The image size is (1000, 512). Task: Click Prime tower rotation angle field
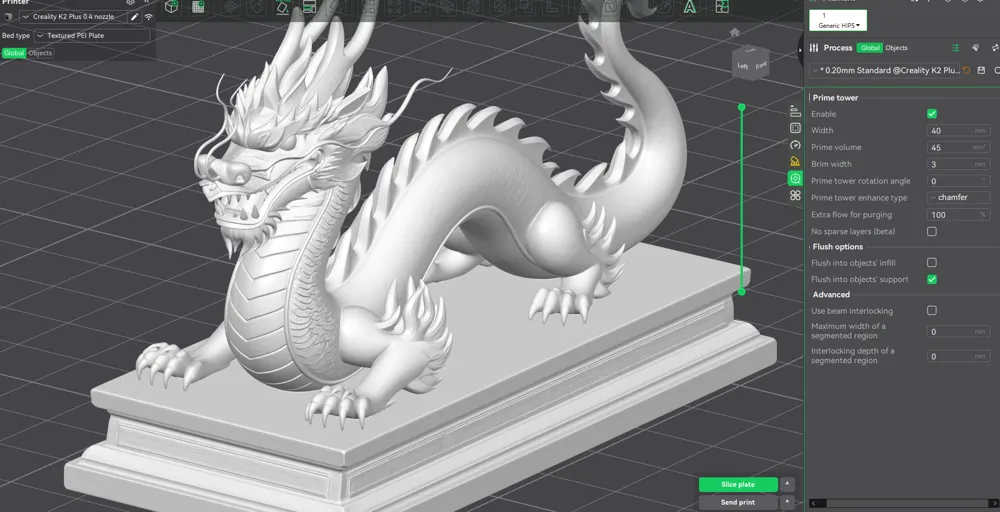(959, 181)
